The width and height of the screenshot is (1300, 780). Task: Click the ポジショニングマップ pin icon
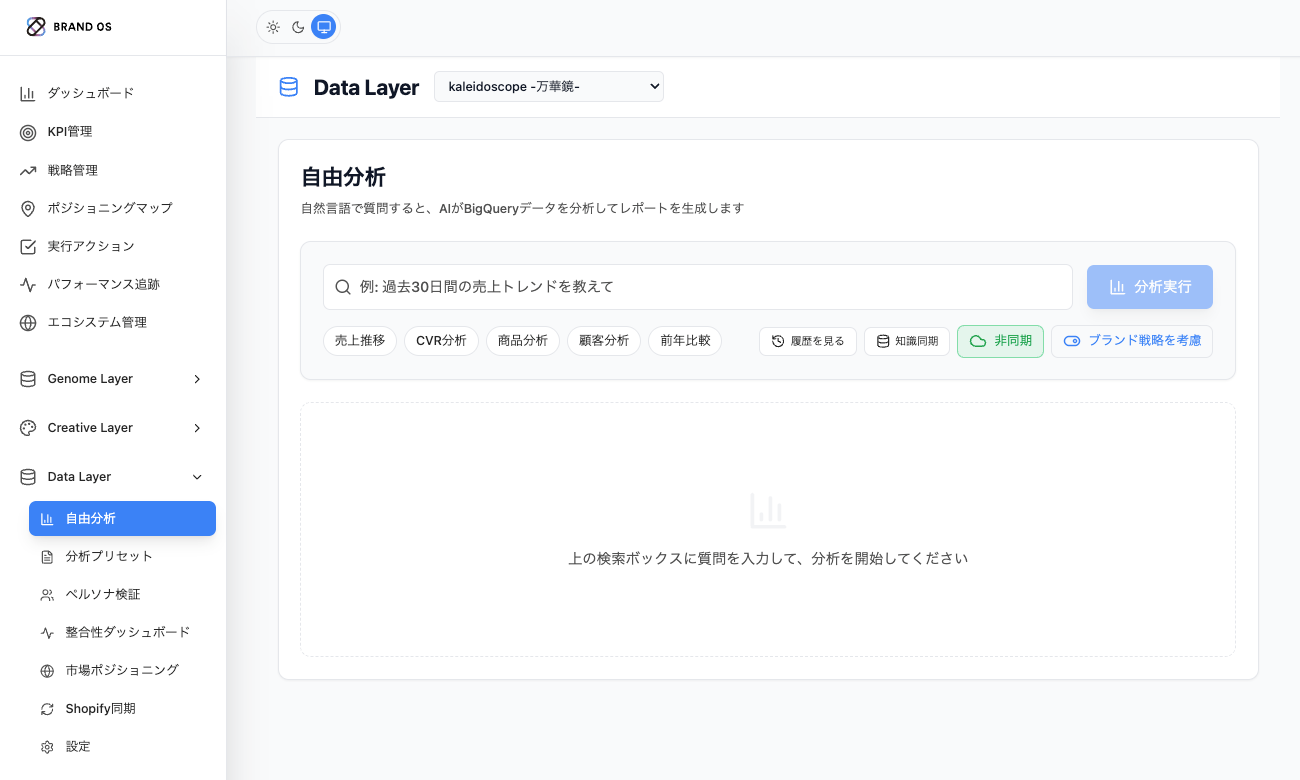(x=28, y=208)
